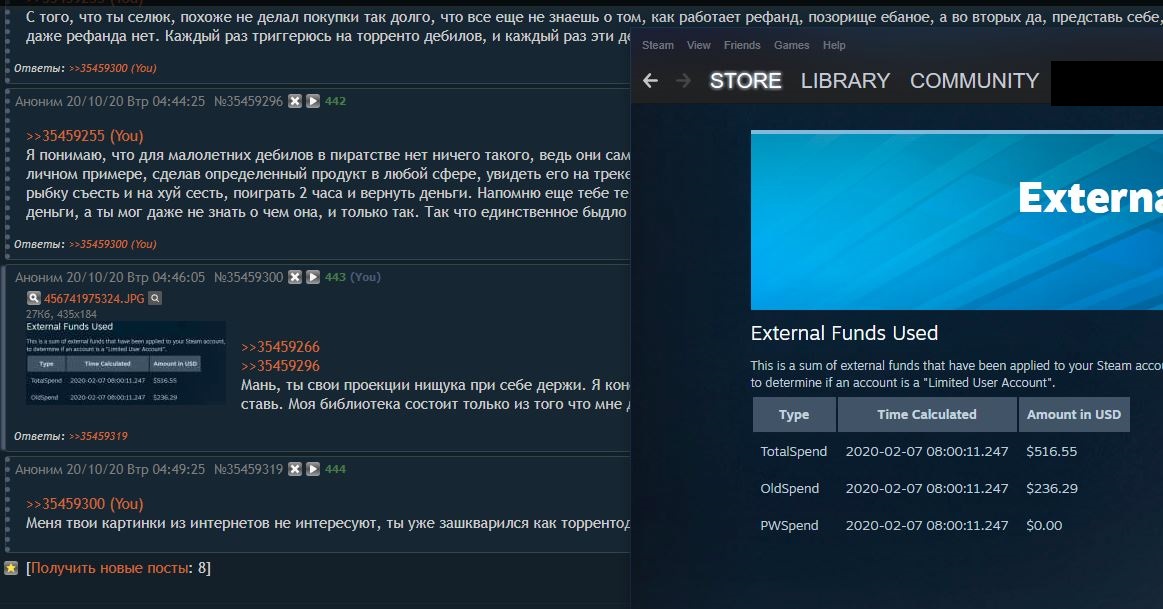Screen dimensions: 1163x609
Task: Open the Games menu in Steam
Action: click(791, 45)
